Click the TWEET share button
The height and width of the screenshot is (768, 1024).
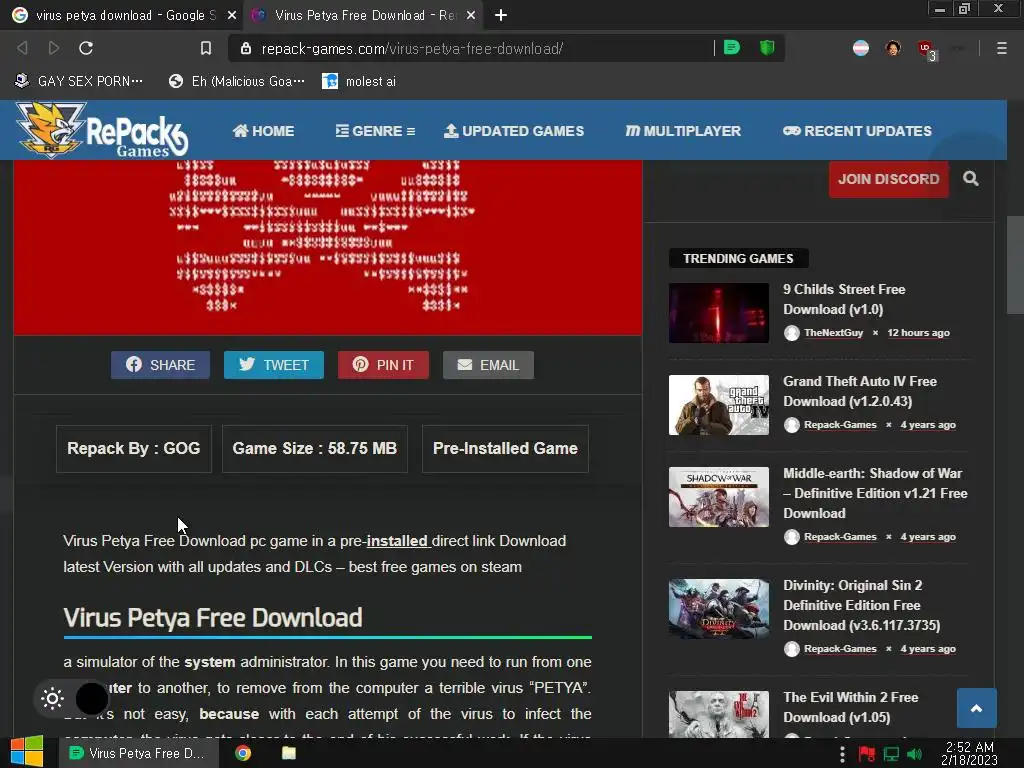tap(274, 364)
